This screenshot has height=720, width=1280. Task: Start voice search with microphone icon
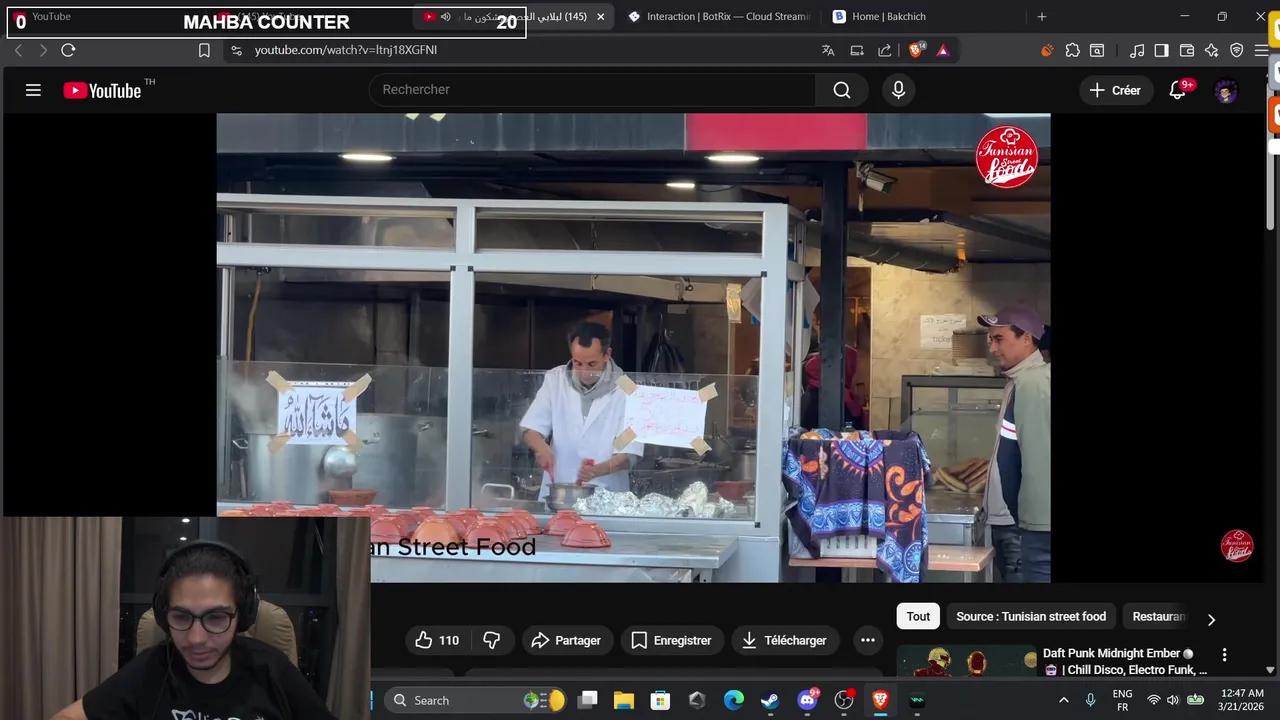[898, 90]
